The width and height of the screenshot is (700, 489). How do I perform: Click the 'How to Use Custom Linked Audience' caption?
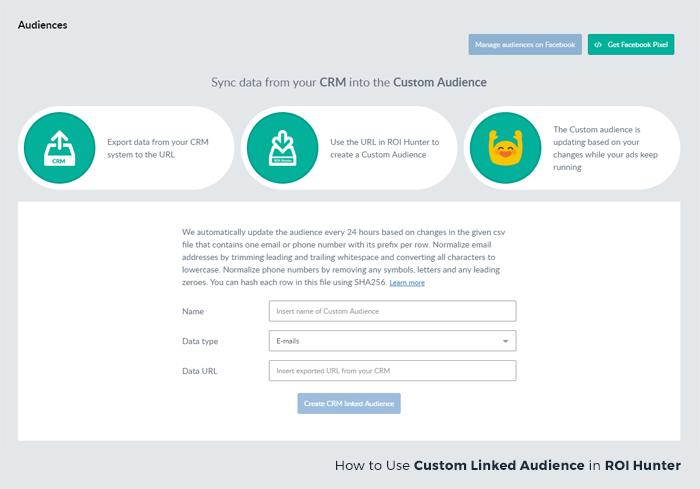[508, 465]
